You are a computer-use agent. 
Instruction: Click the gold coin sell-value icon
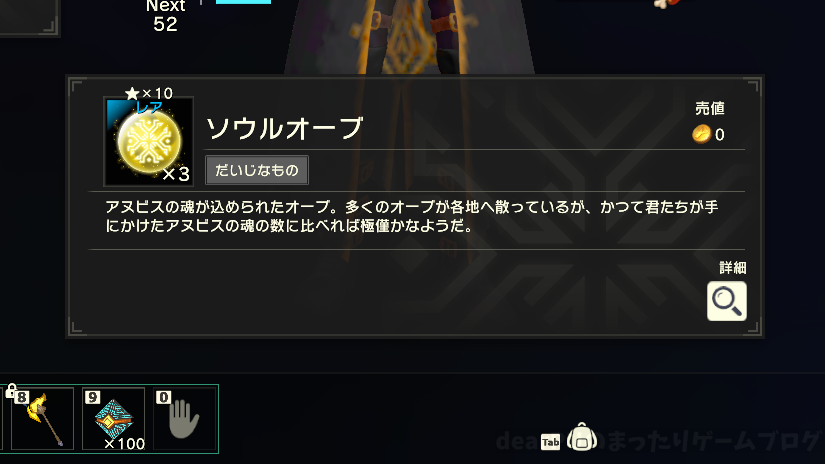coord(701,134)
